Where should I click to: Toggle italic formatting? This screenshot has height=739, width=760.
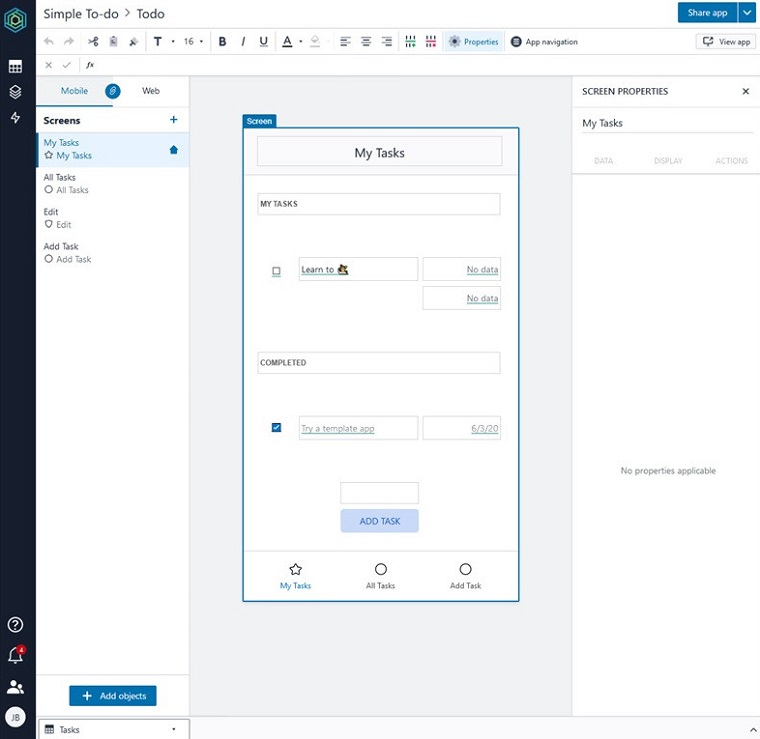pyautogui.click(x=243, y=42)
